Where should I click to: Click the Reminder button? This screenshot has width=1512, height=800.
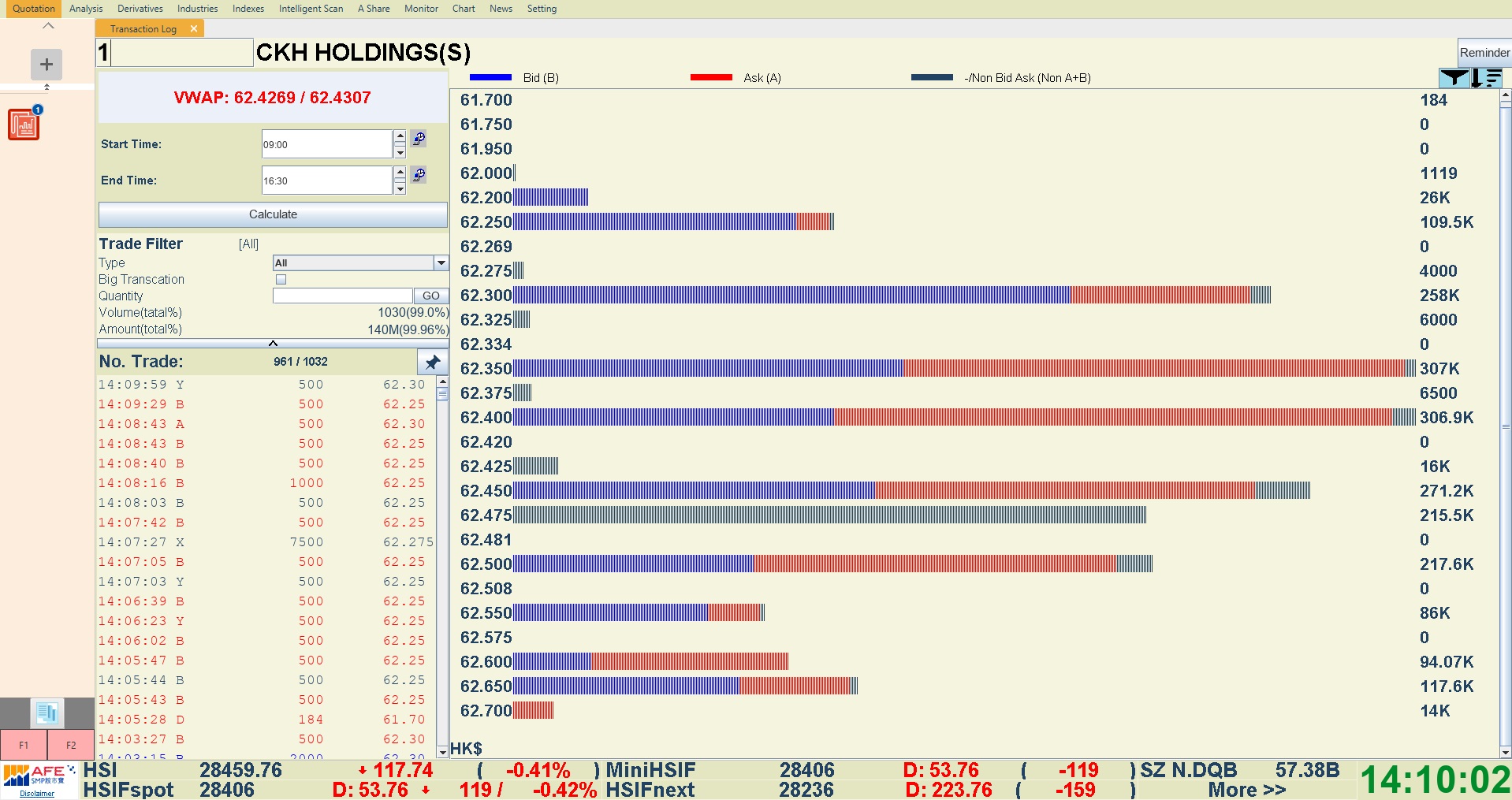click(1484, 53)
